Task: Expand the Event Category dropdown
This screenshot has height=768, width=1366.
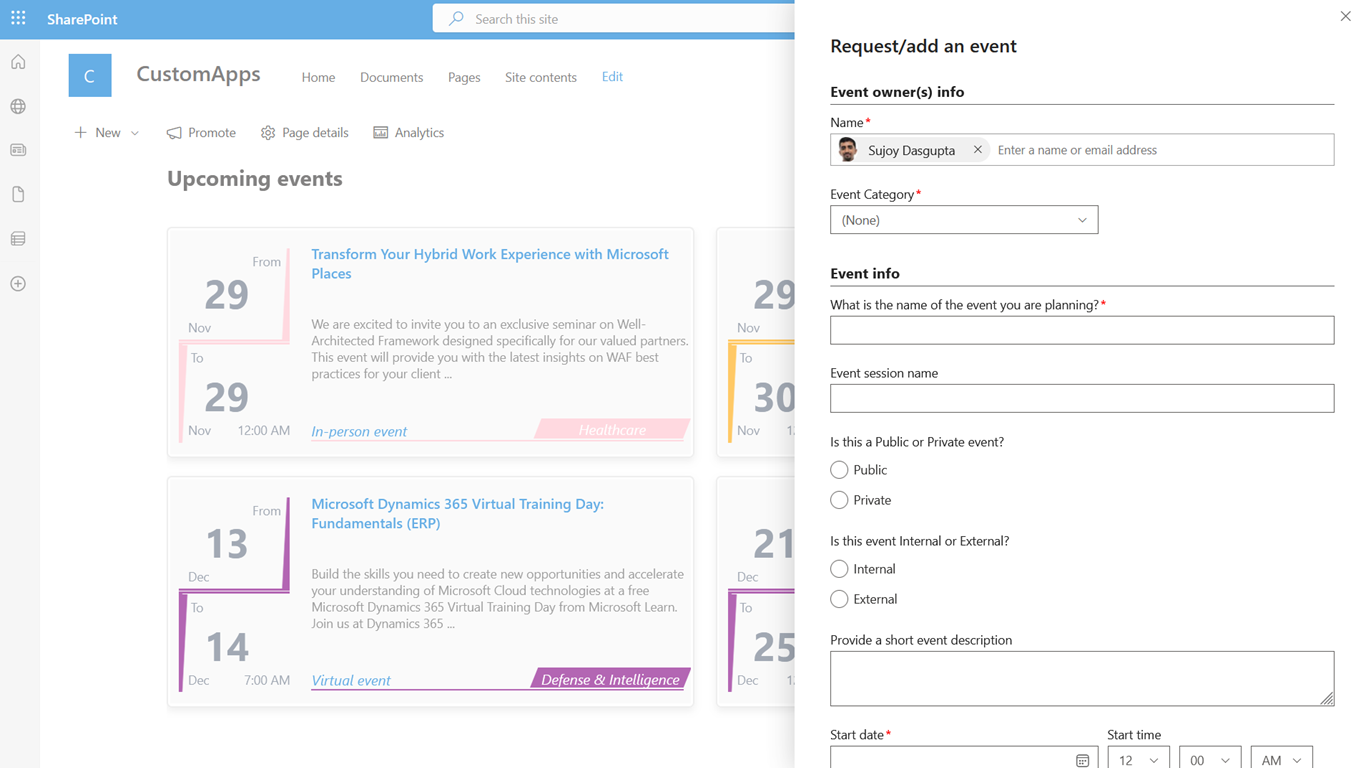Action: pyautogui.click(x=964, y=220)
